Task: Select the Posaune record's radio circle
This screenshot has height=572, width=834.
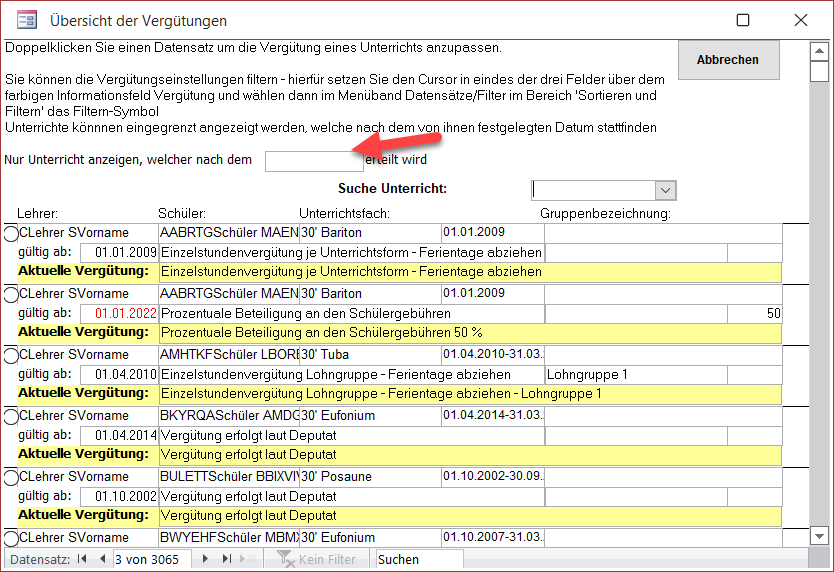Action: [x=11, y=477]
